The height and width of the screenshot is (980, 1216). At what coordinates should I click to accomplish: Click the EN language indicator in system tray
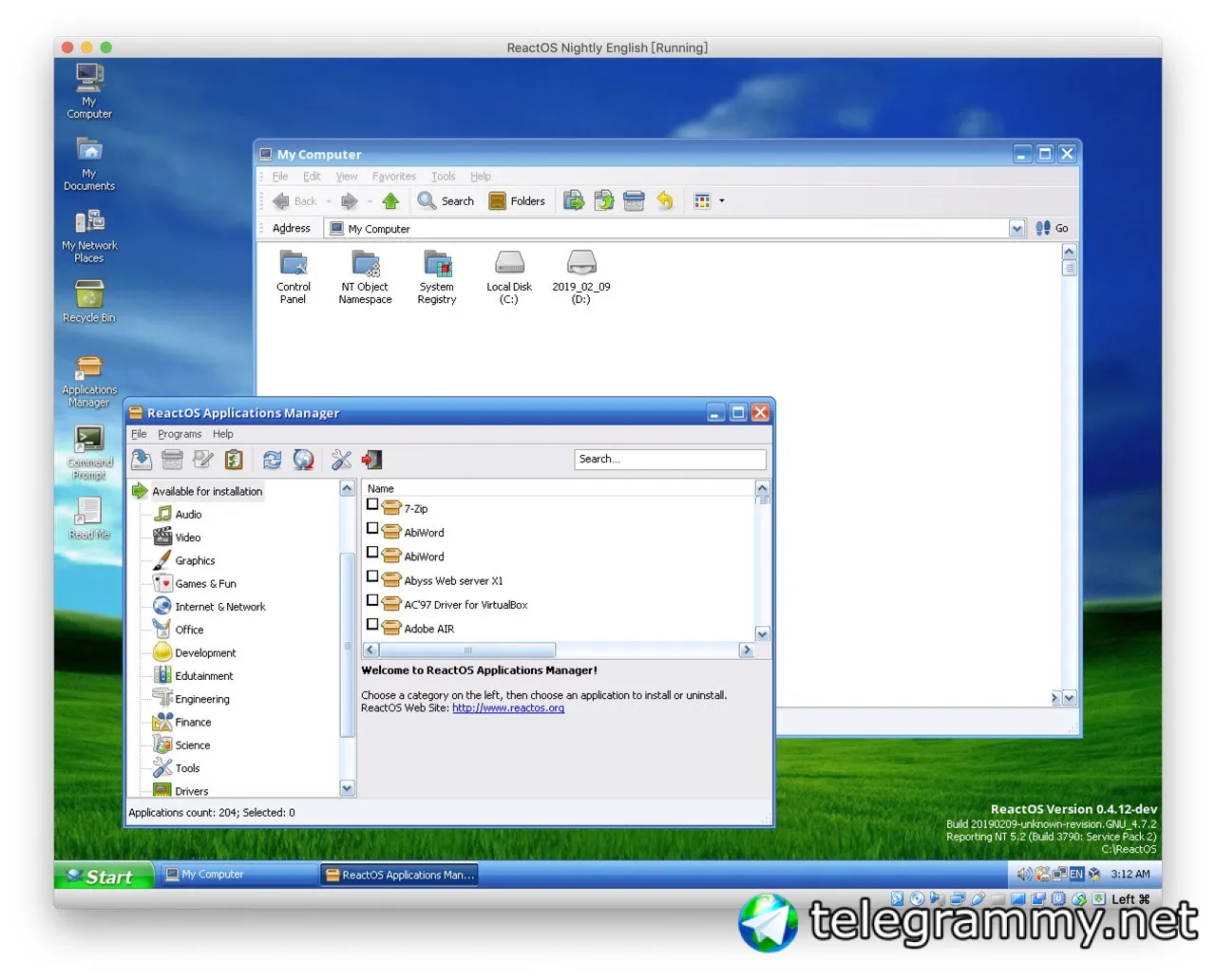tap(1076, 874)
